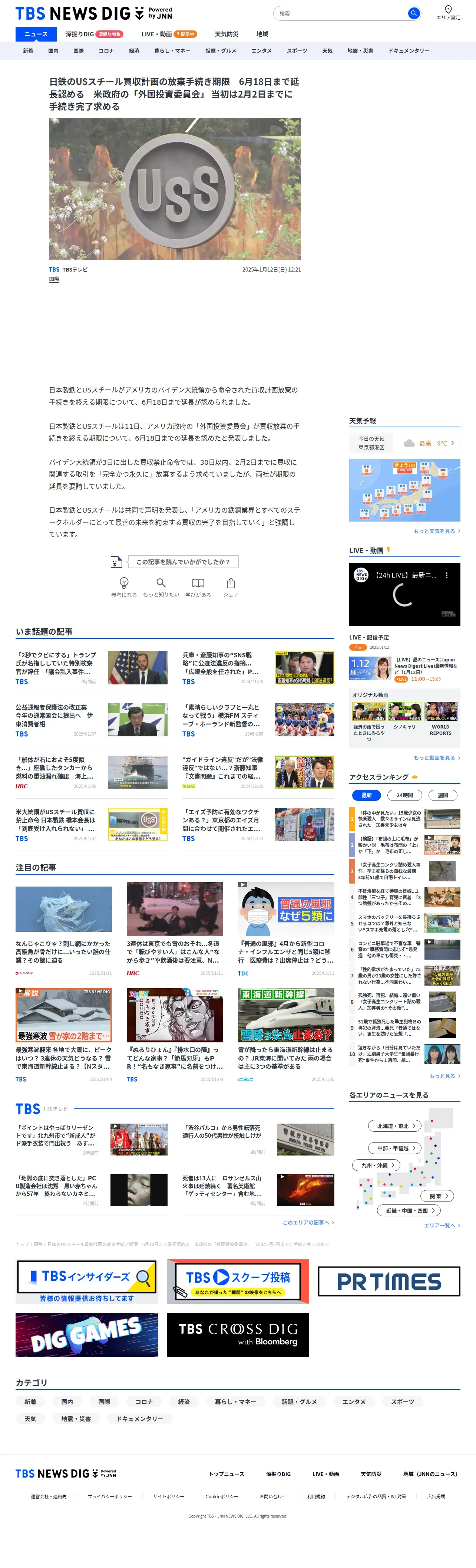The image size is (476, 1568).
Task: Click footer 深掘りDIG link
Action: coord(278,1474)
